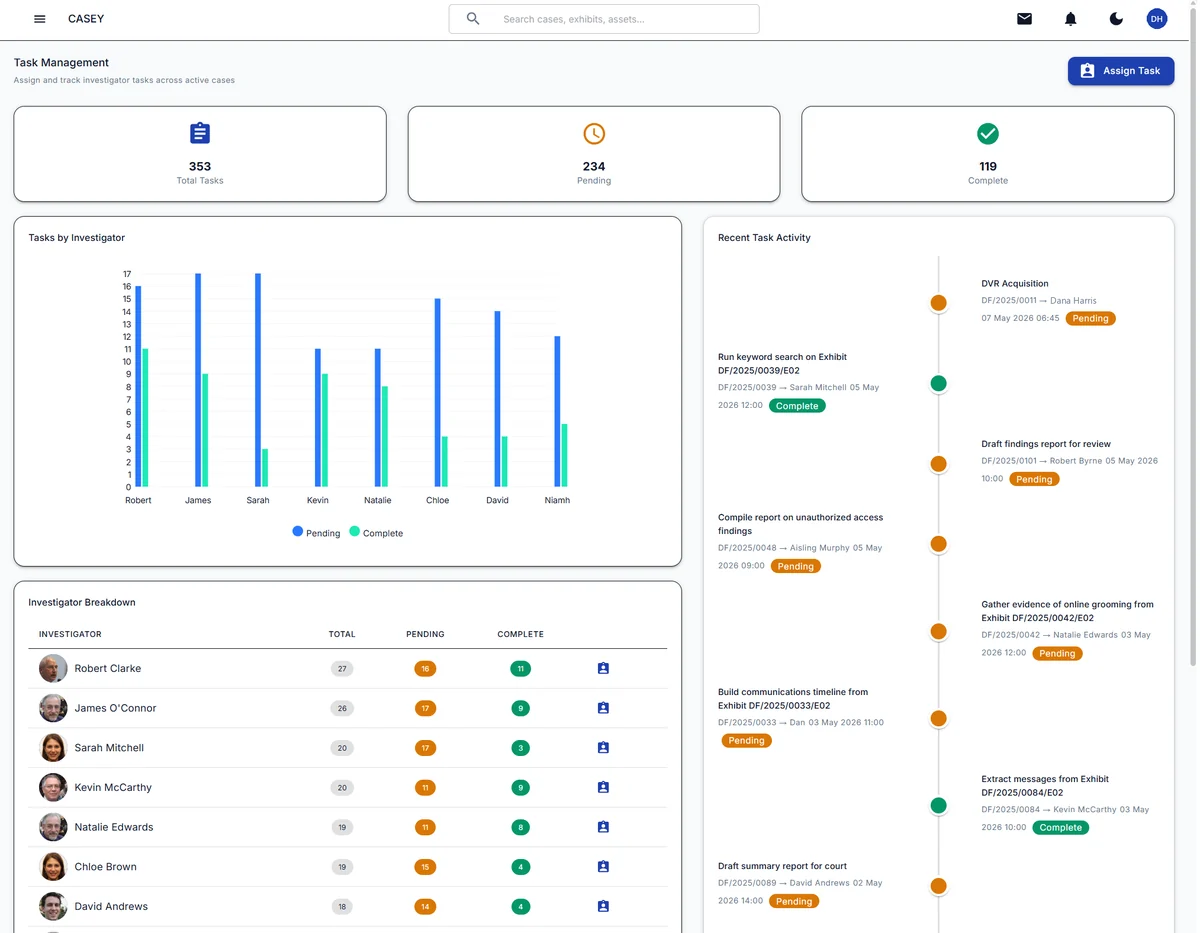This screenshot has width=1200, height=933.
Task: Assign task to Chloe Brown icon
Action: (x=603, y=867)
